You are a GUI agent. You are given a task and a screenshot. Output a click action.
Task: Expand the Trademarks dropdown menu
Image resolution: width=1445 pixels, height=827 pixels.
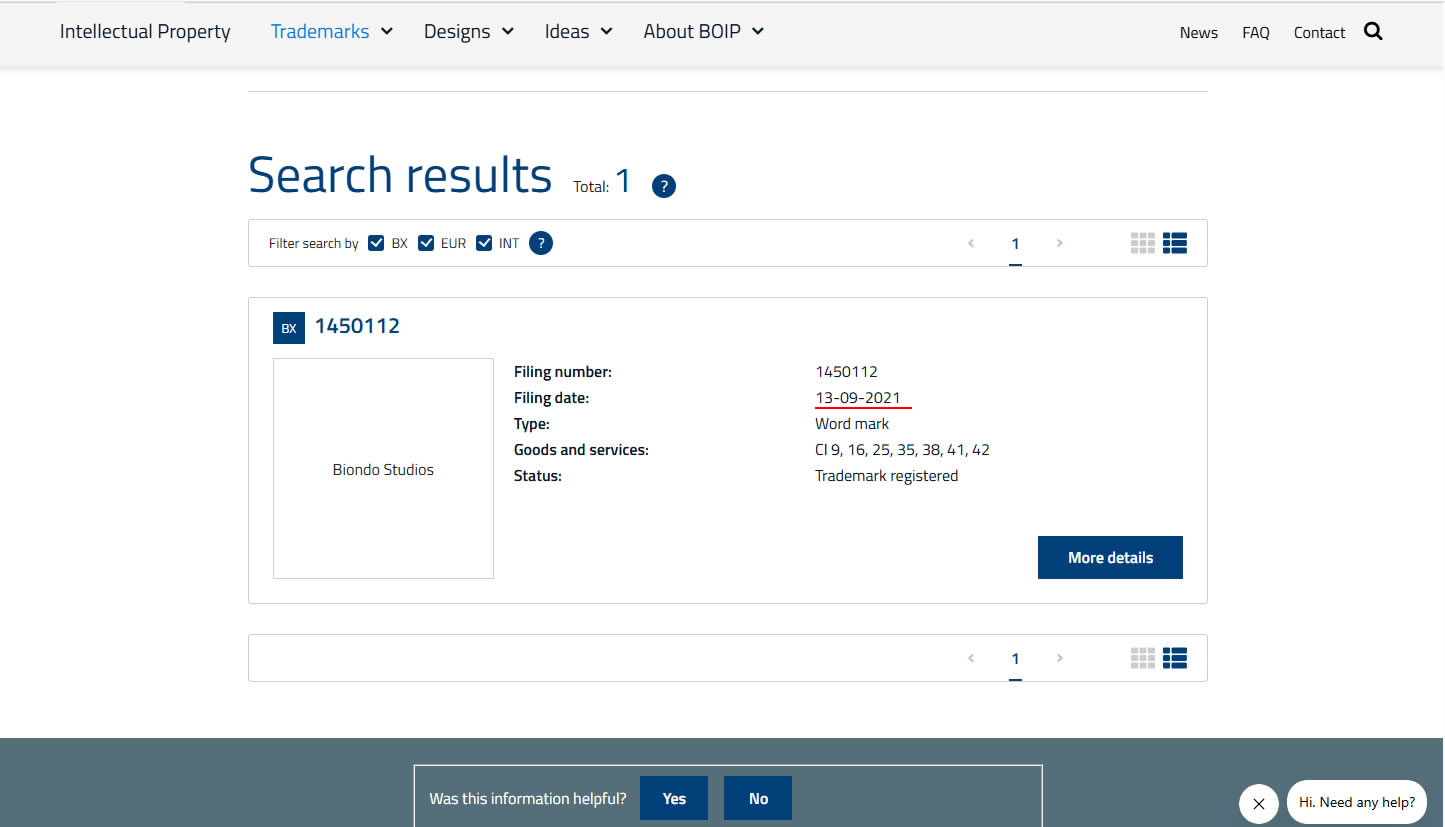click(x=331, y=32)
